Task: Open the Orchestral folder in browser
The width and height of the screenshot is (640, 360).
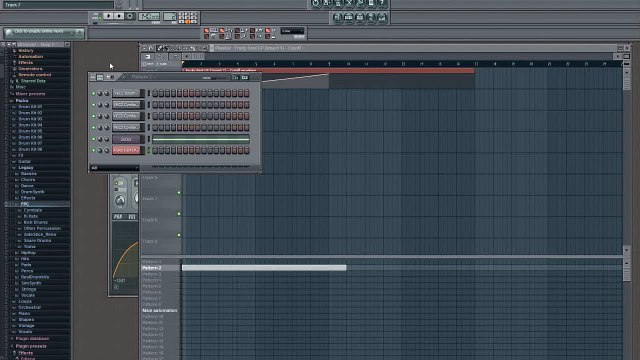Action: pos(29,308)
